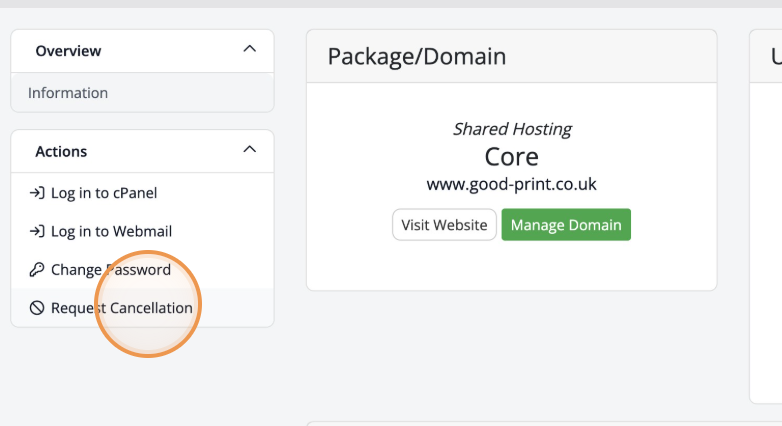Click the www.good-print.co.uk domain text
Viewport: 782px width, 426px height.
[x=511, y=184]
